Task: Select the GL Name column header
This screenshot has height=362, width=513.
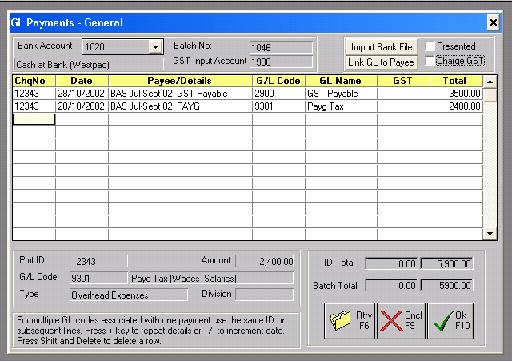Action: point(341,81)
